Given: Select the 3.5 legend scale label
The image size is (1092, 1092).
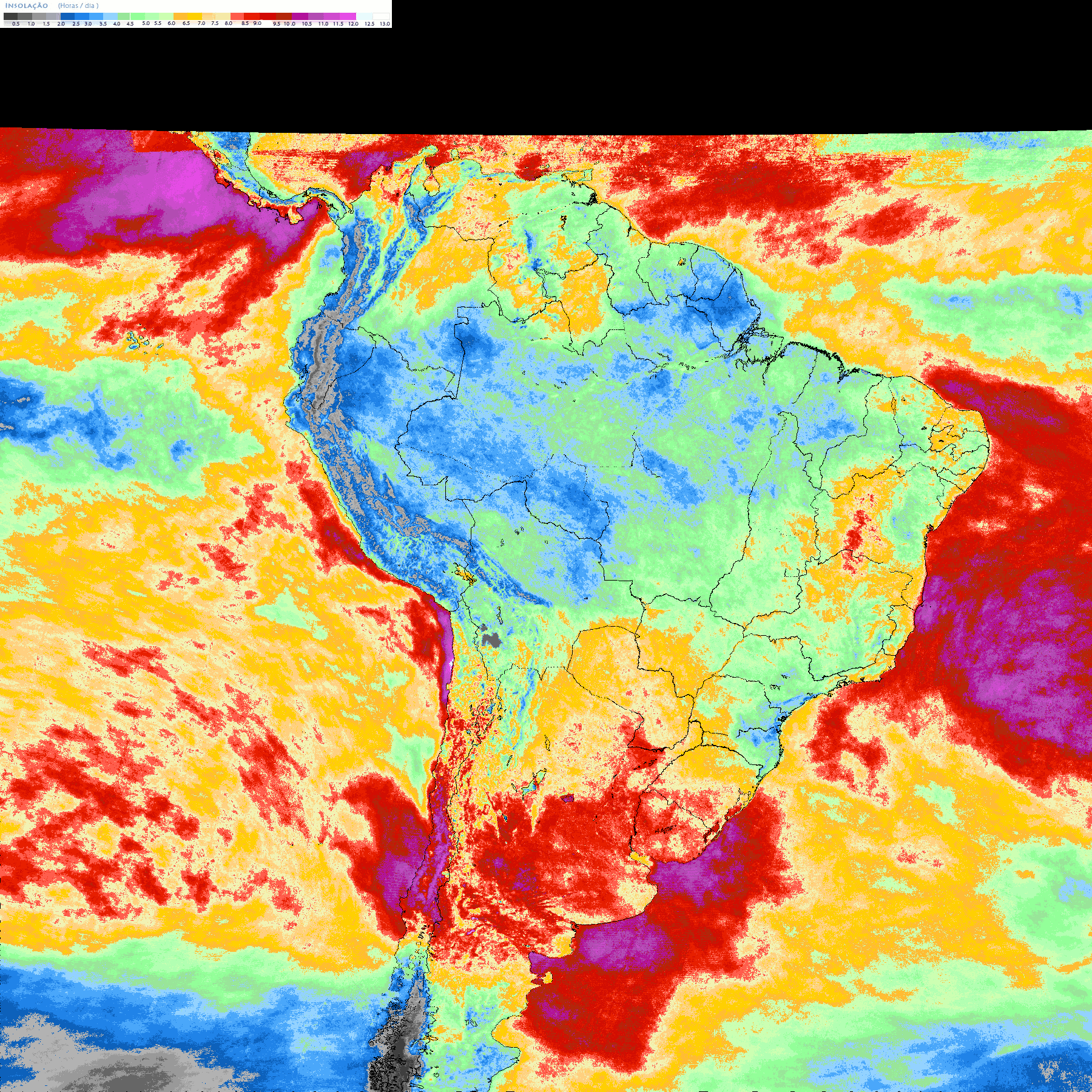Looking at the screenshot, I should 103,24.
